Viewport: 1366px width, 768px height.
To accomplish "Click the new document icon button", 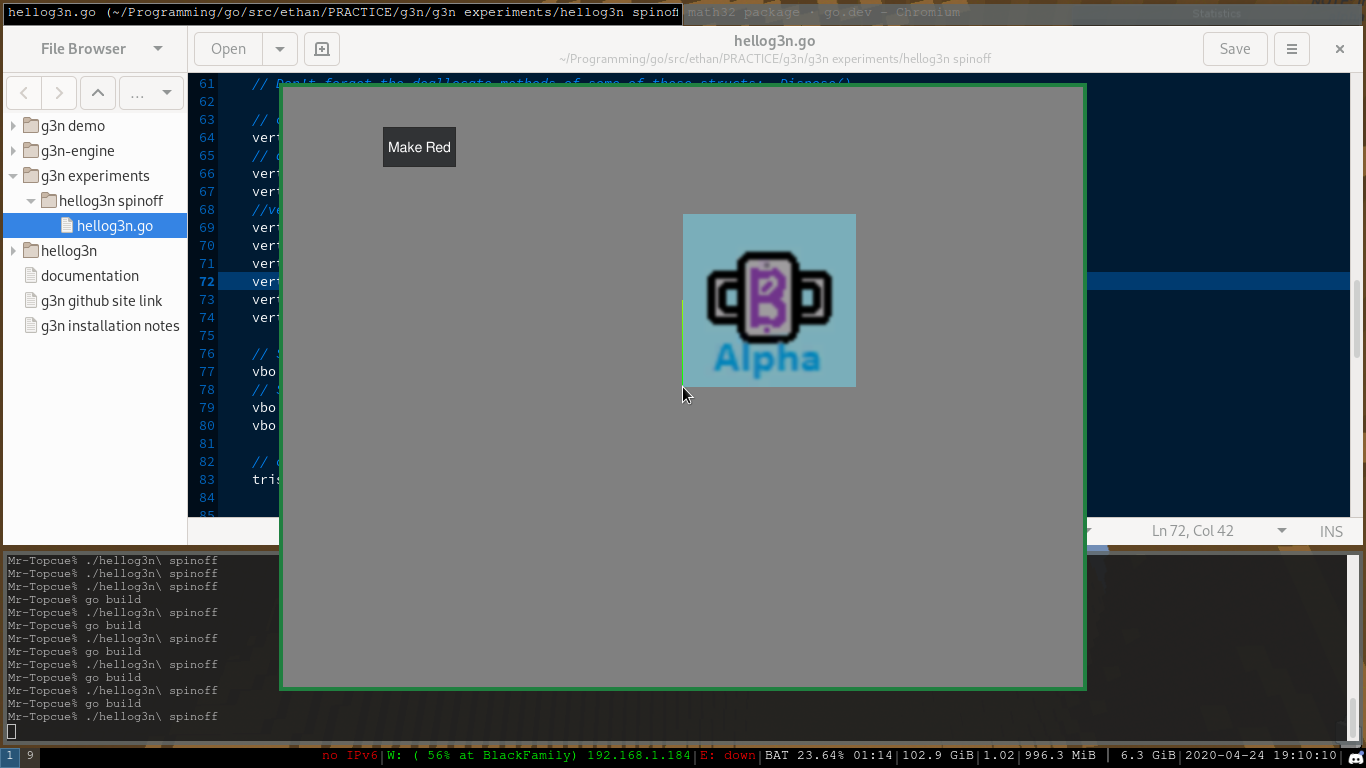I will (321, 49).
